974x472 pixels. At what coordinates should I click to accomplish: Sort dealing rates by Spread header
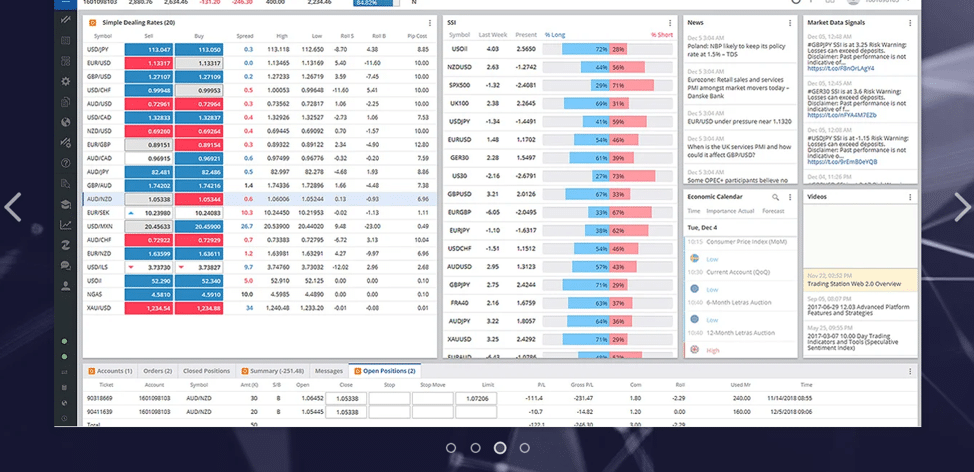click(x=245, y=36)
